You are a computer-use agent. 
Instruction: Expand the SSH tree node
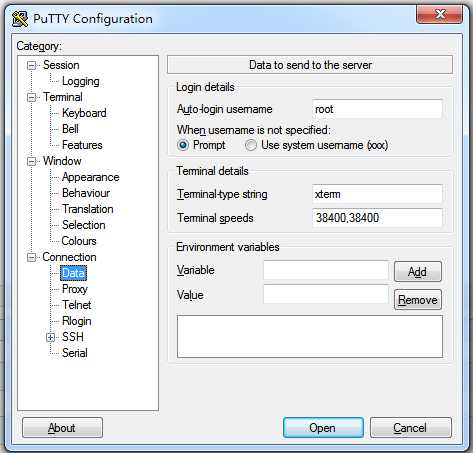pyautogui.click(x=50, y=337)
